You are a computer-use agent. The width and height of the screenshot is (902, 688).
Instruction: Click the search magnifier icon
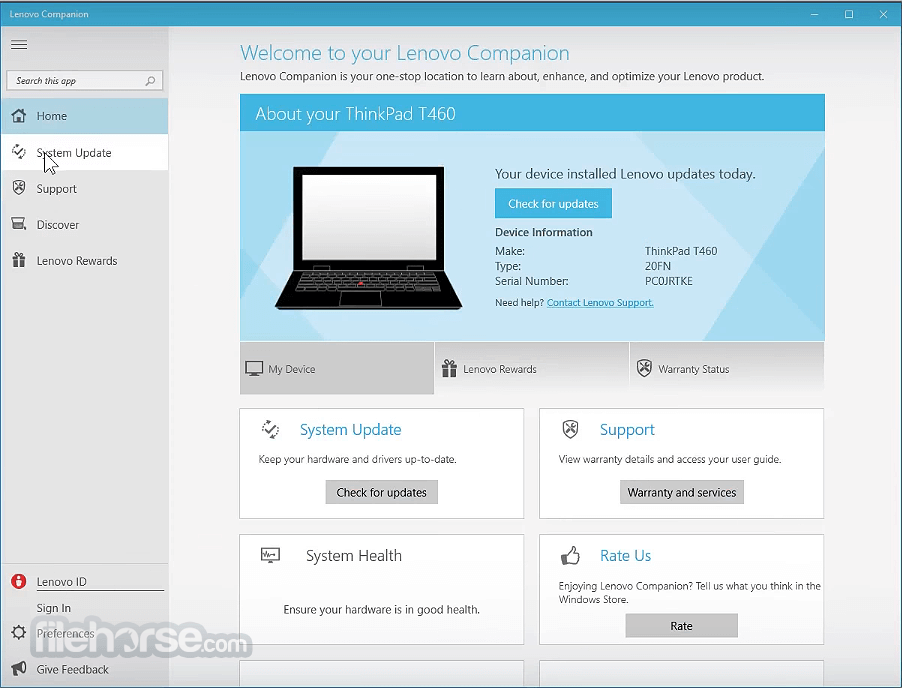point(150,81)
